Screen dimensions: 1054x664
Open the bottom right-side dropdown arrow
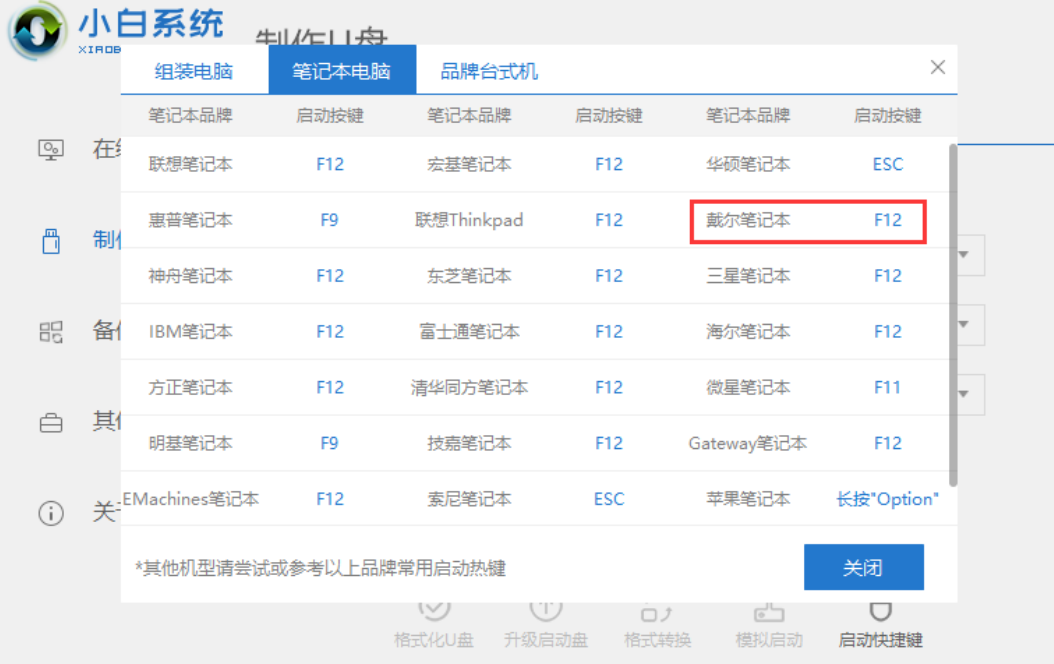[x=961, y=394]
